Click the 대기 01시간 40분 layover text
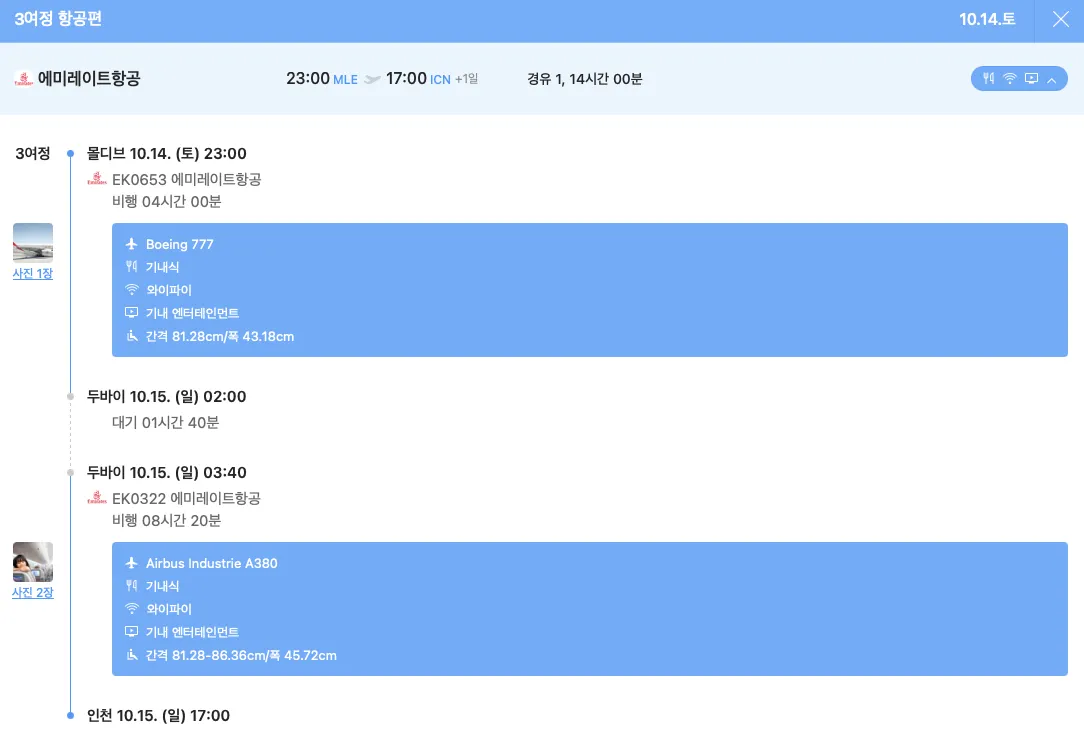The width and height of the screenshot is (1084, 746). pyautogui.click(x=165, y=422)
